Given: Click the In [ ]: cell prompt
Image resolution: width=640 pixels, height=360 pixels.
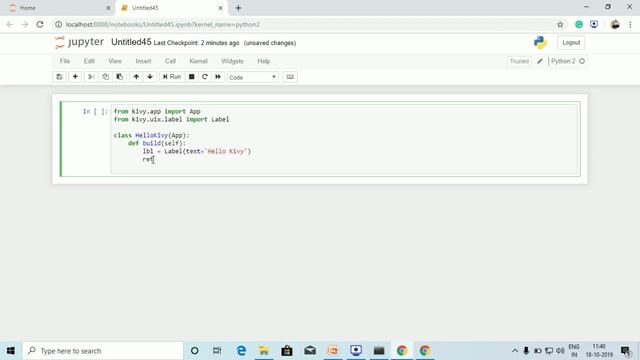Looking at the screenshot, I should (x=95, y=111).
